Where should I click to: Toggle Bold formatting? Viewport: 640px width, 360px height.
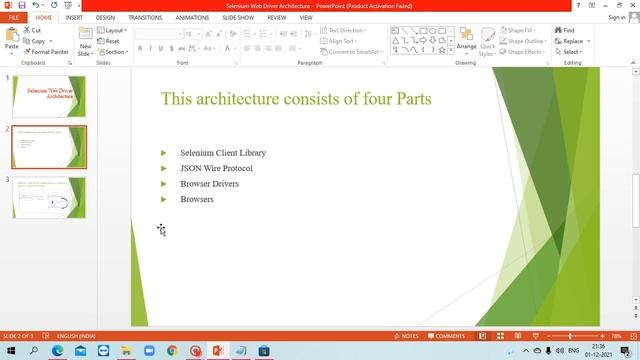140,48
